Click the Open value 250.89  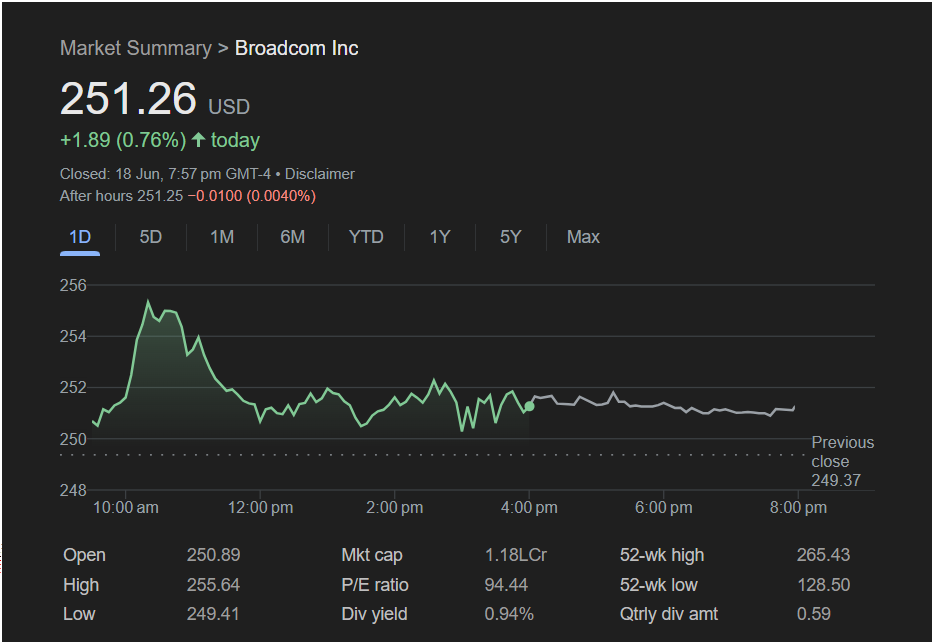(x=213, y=555)
